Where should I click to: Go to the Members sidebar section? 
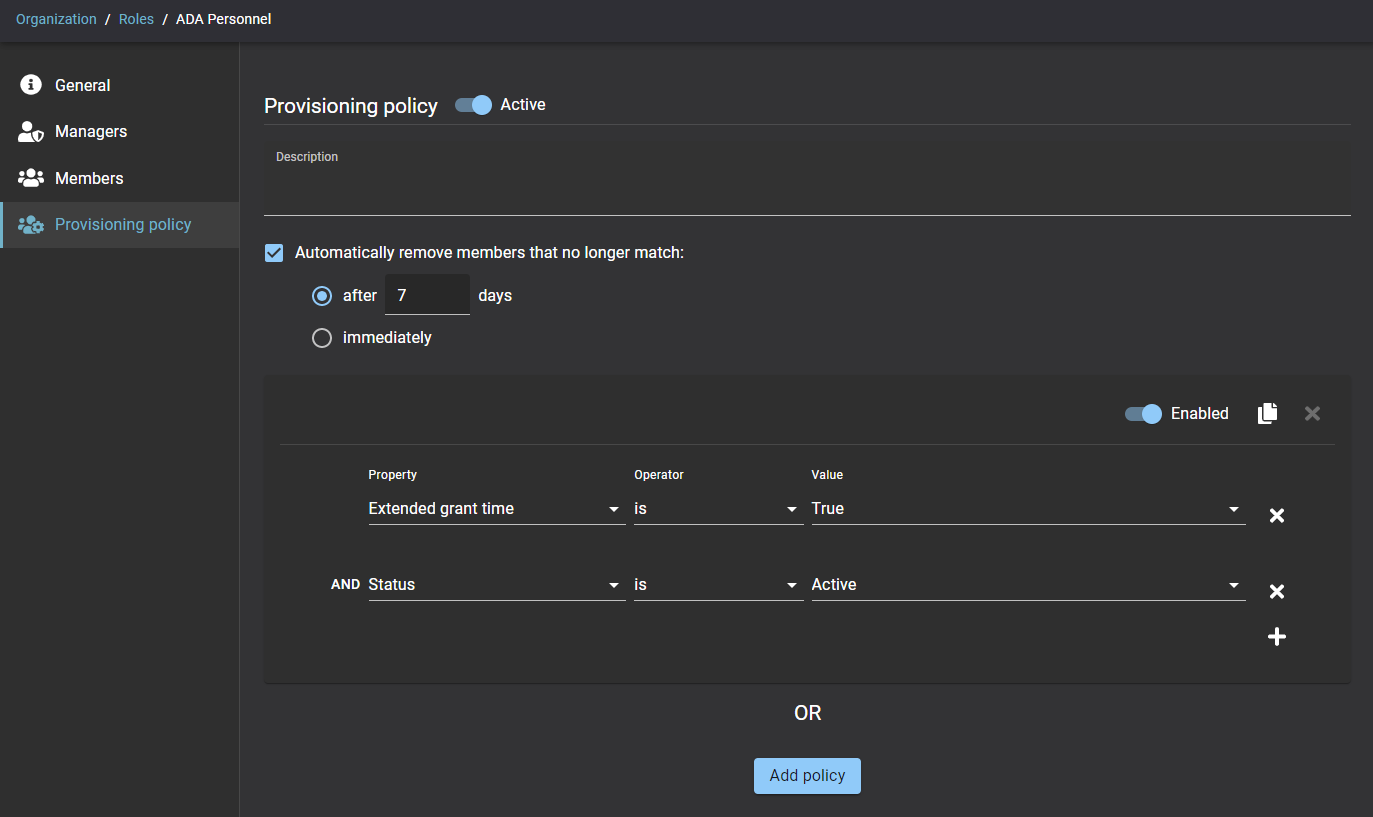pyautogui.click(x=89, y=178)
